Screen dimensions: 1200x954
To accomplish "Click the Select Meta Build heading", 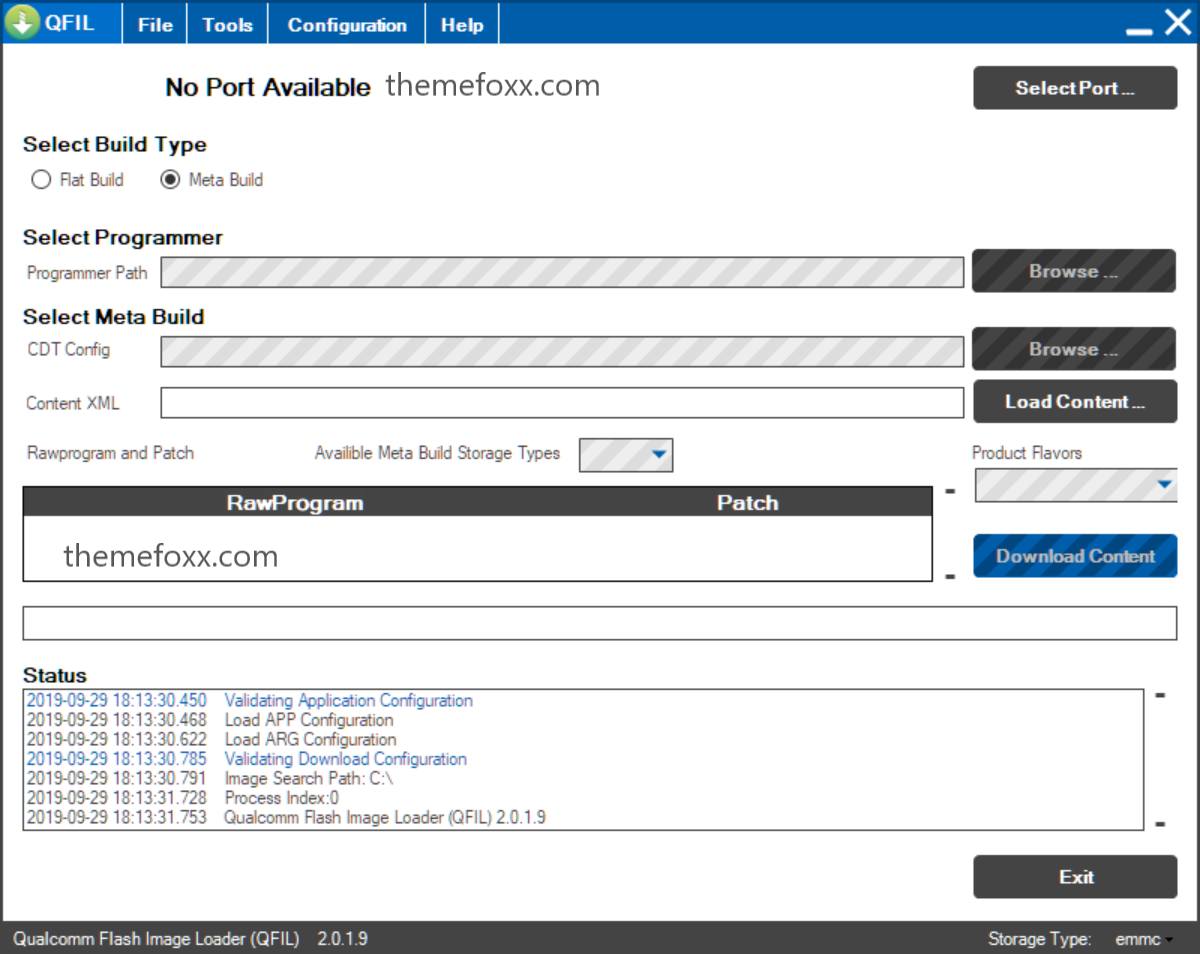I will 114,317.
